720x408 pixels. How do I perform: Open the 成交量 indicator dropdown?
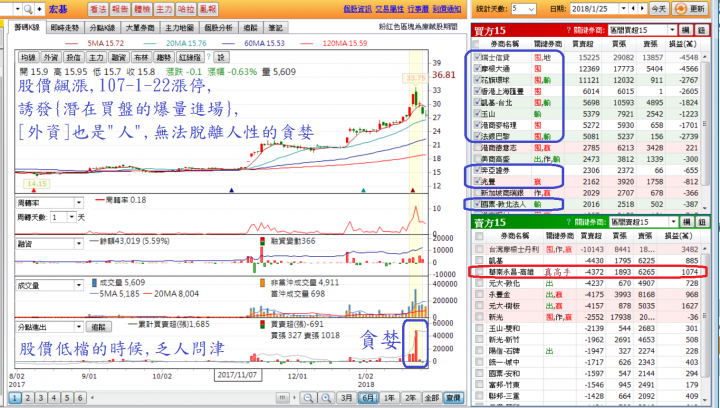click(79, 285)
